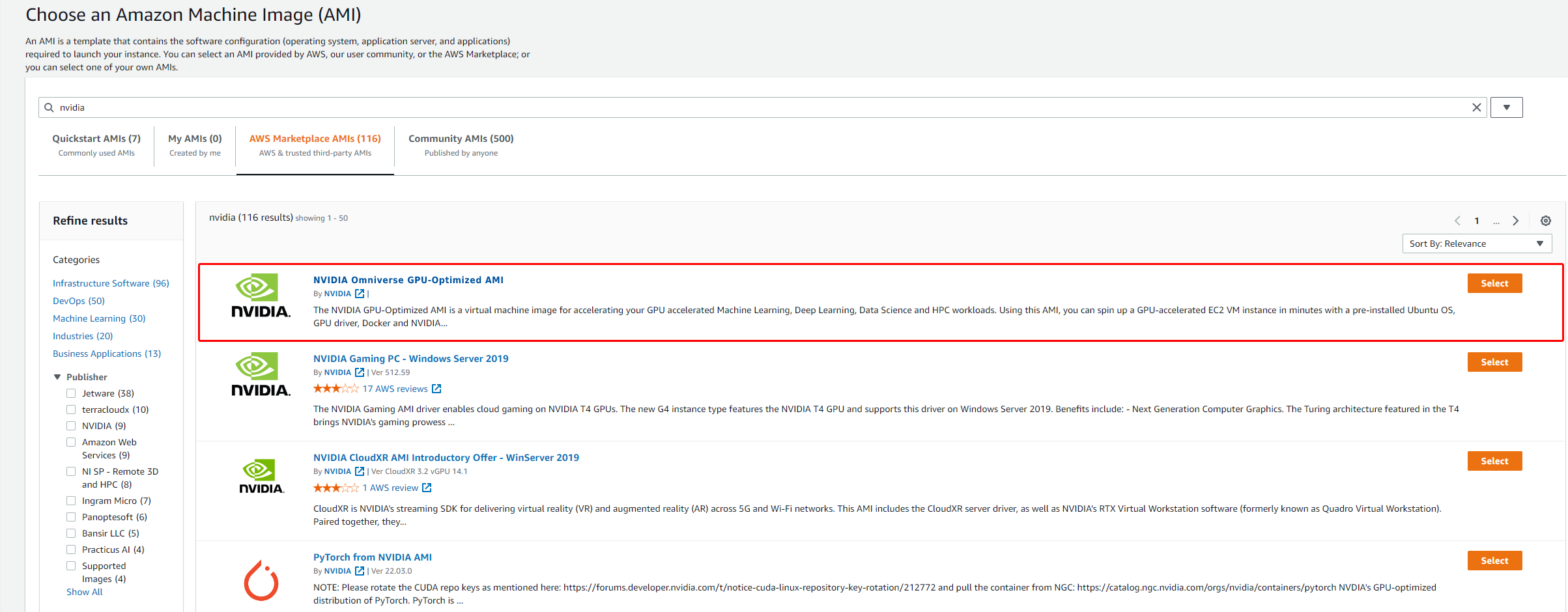Click star rating of Gaming PC AMI

pos(336,389)
